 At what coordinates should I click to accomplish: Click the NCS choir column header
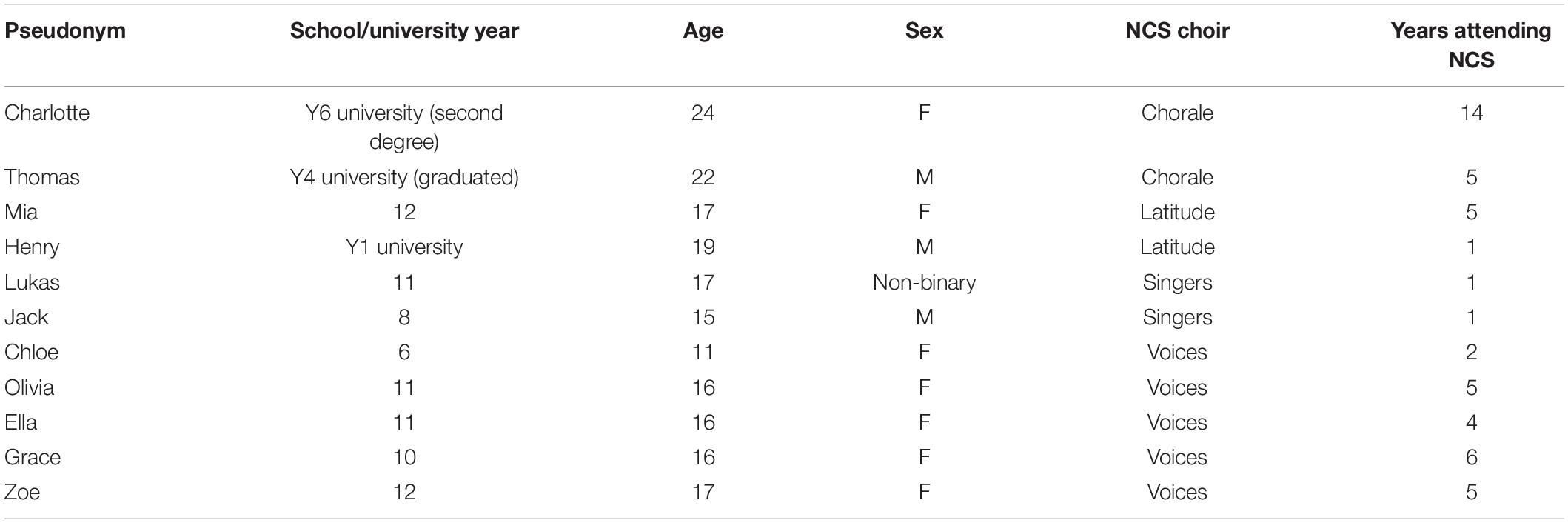[1177, 31]
